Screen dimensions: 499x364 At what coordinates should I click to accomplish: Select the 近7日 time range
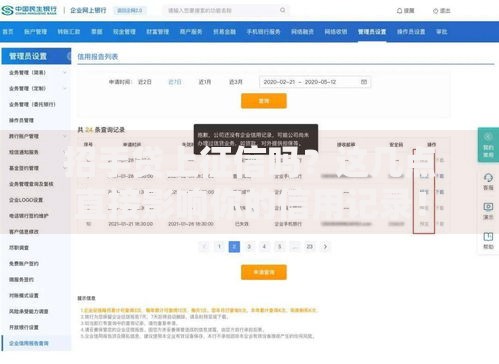click(x=175, y=82)
